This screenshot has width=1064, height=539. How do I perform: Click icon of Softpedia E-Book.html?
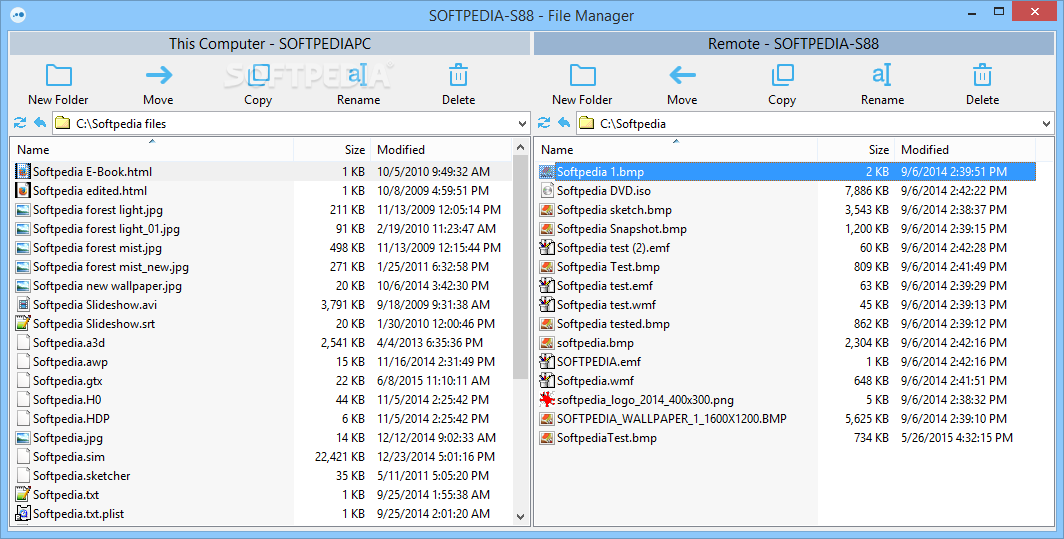click(x=23, y=171)
